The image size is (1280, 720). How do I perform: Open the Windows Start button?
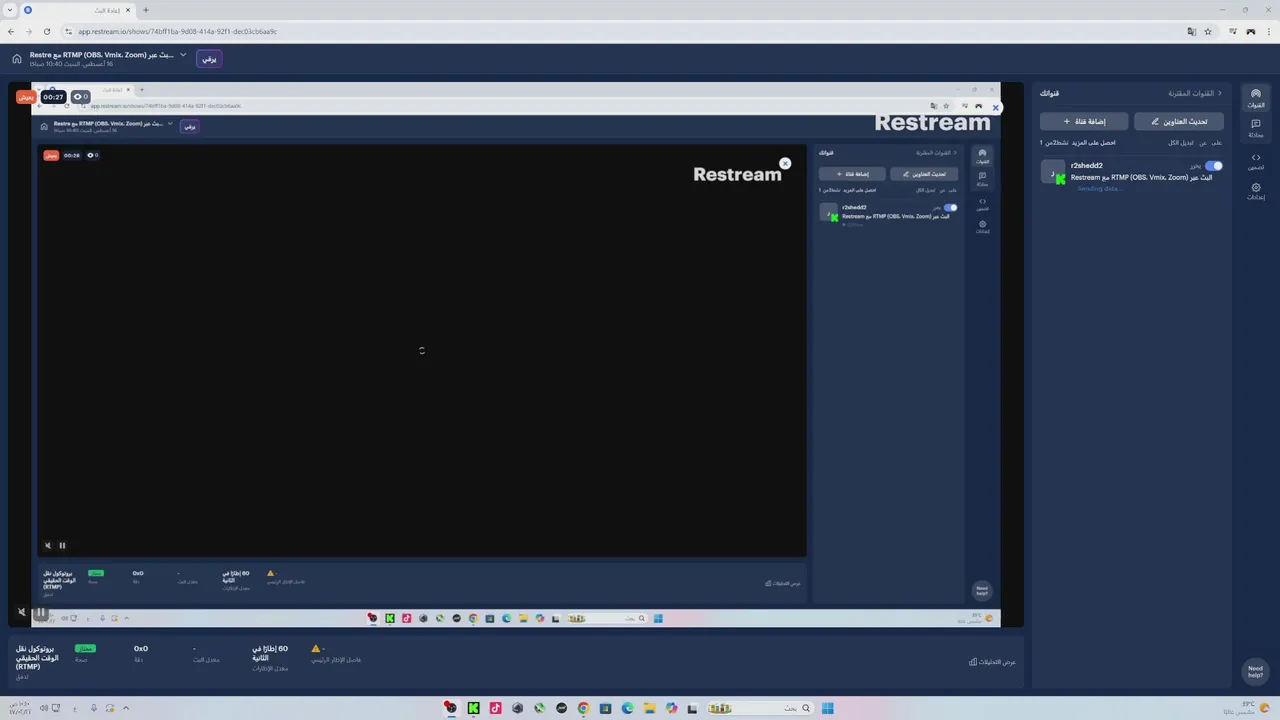tap(827, 708)
